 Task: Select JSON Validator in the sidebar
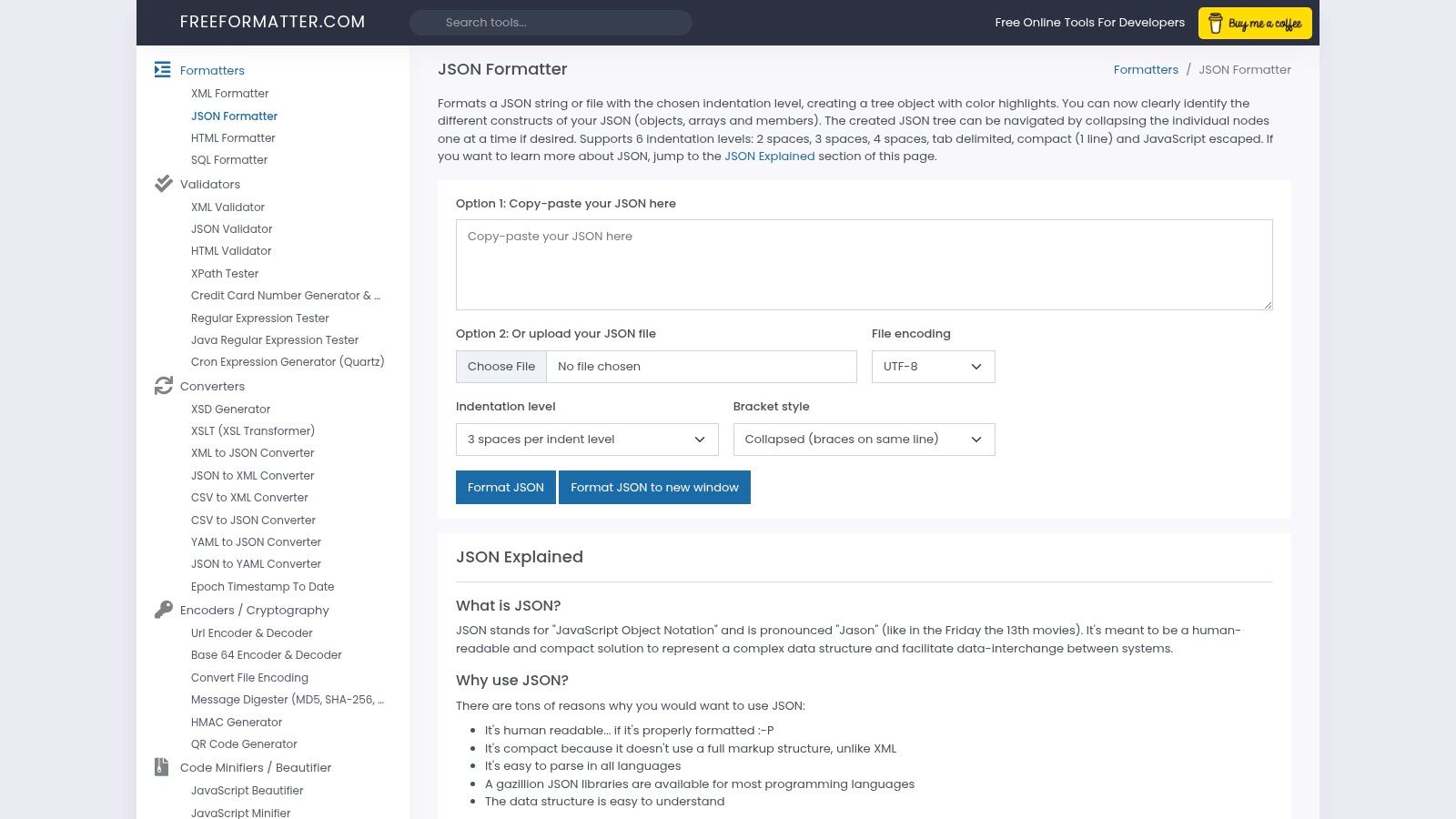[231, 228]
